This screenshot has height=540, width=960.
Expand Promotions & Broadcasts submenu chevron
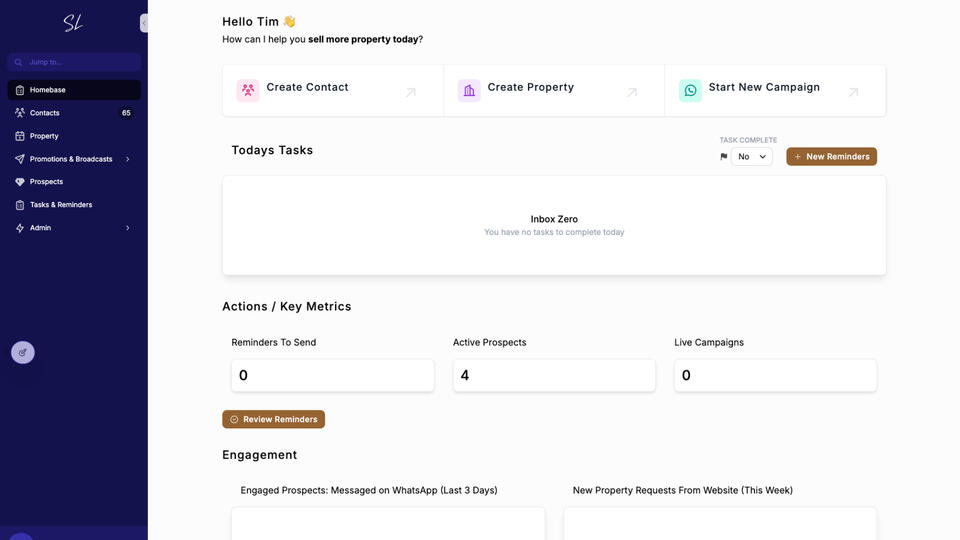point(127,159)
